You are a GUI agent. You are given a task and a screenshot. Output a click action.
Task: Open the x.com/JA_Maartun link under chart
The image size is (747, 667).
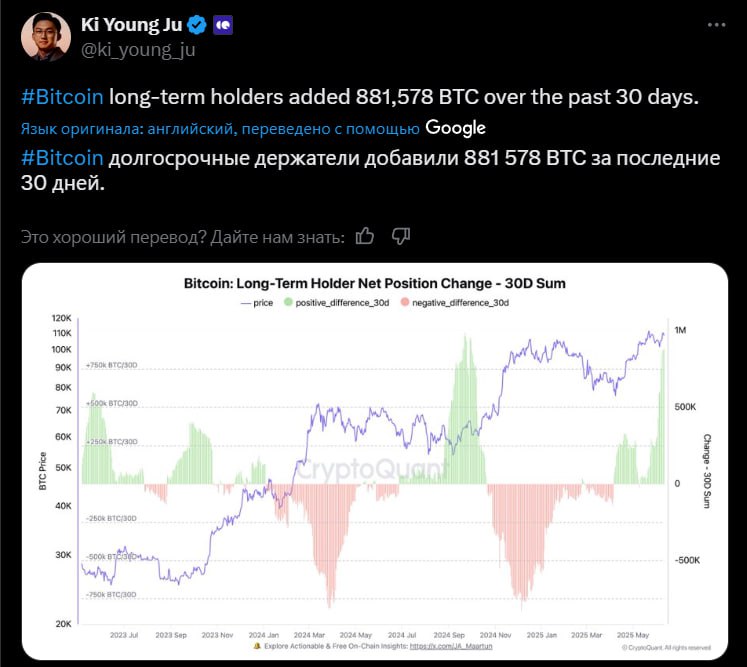coord(451,646)
